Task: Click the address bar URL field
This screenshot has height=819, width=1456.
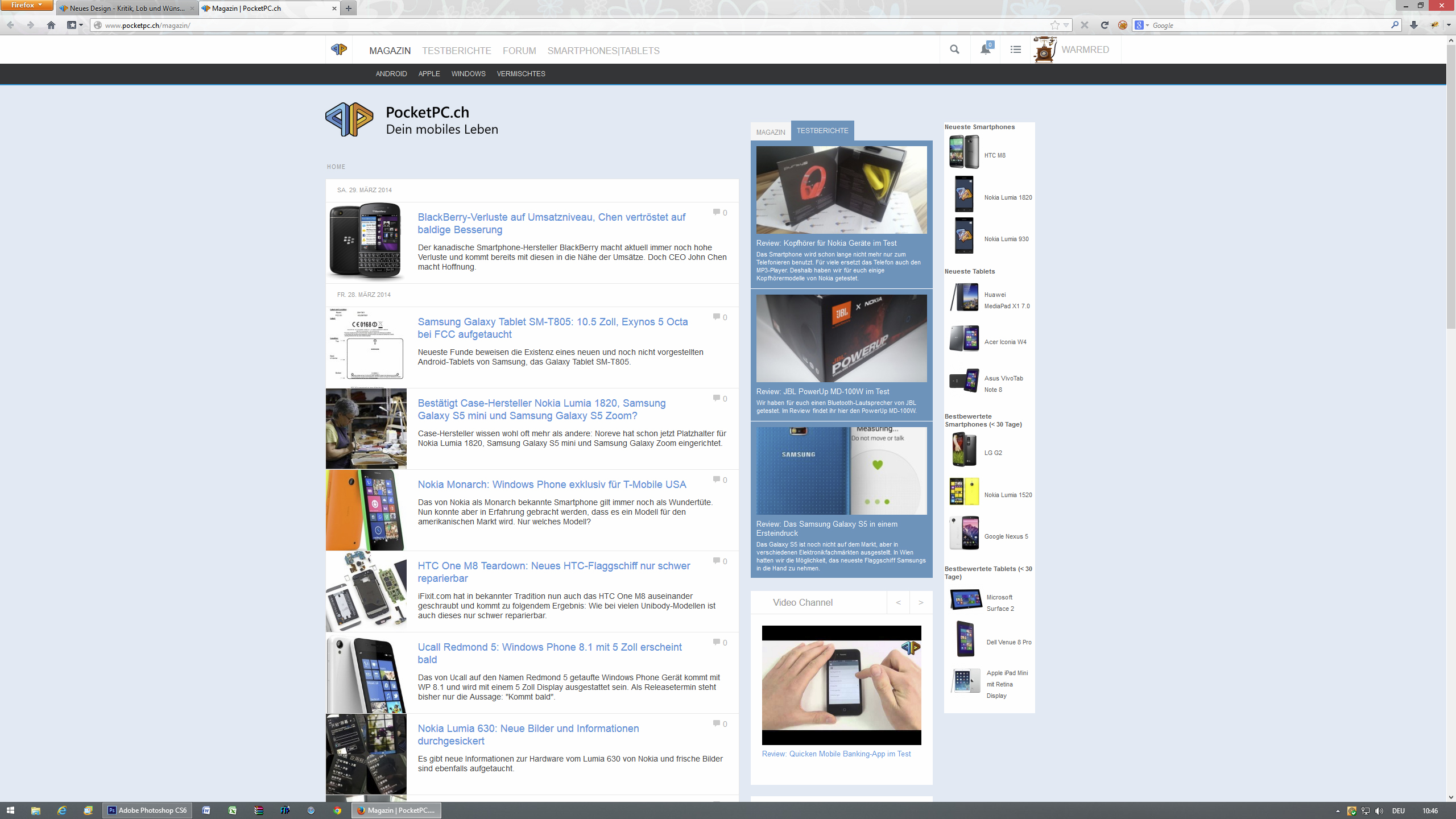Action: [x=574, y=25]
